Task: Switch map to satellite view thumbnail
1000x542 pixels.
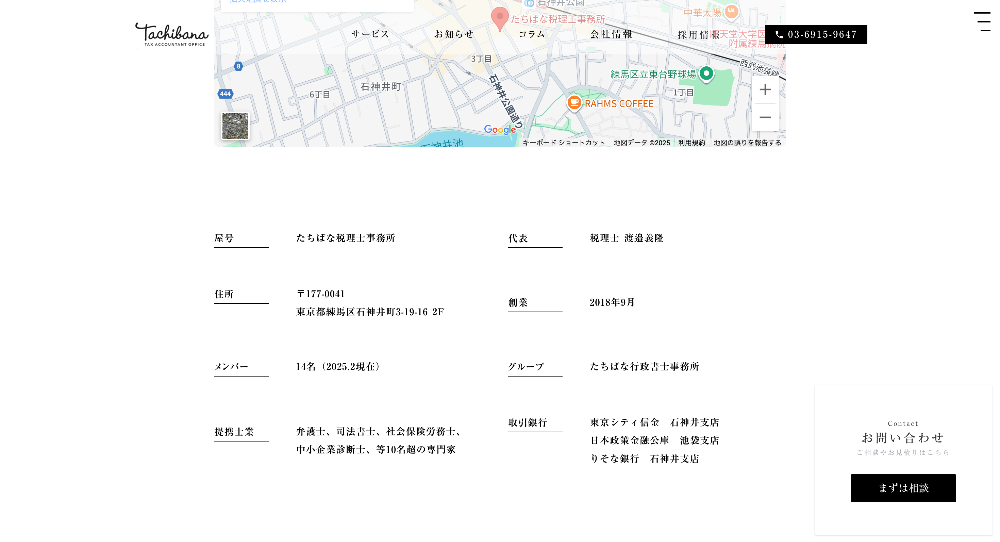Action: (x=235, y=126)
